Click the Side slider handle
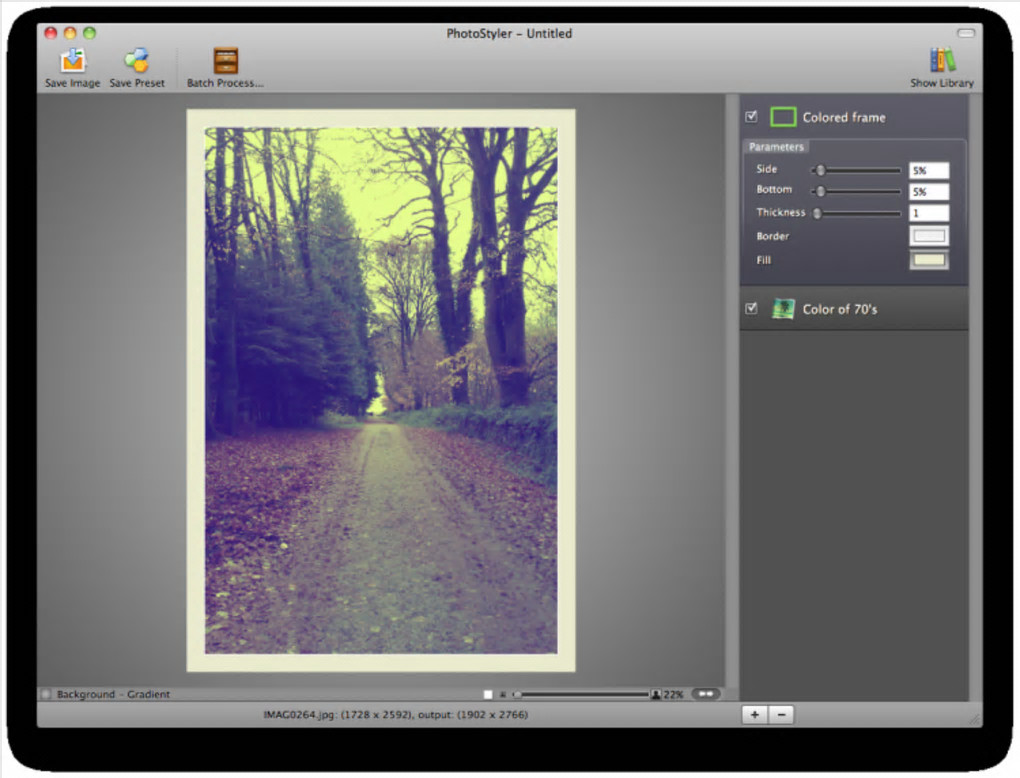Viewport: 1020px width, 778px height. [x=820, y=170]
